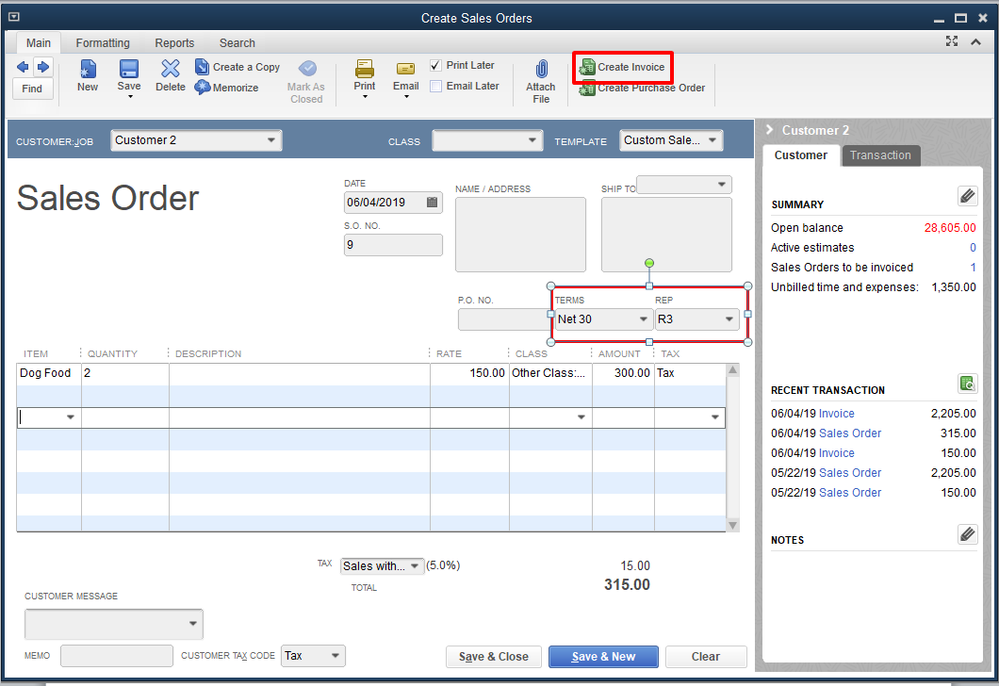Memorize this sales order
This screenshot has height=686, width=999.
(227, 87)
